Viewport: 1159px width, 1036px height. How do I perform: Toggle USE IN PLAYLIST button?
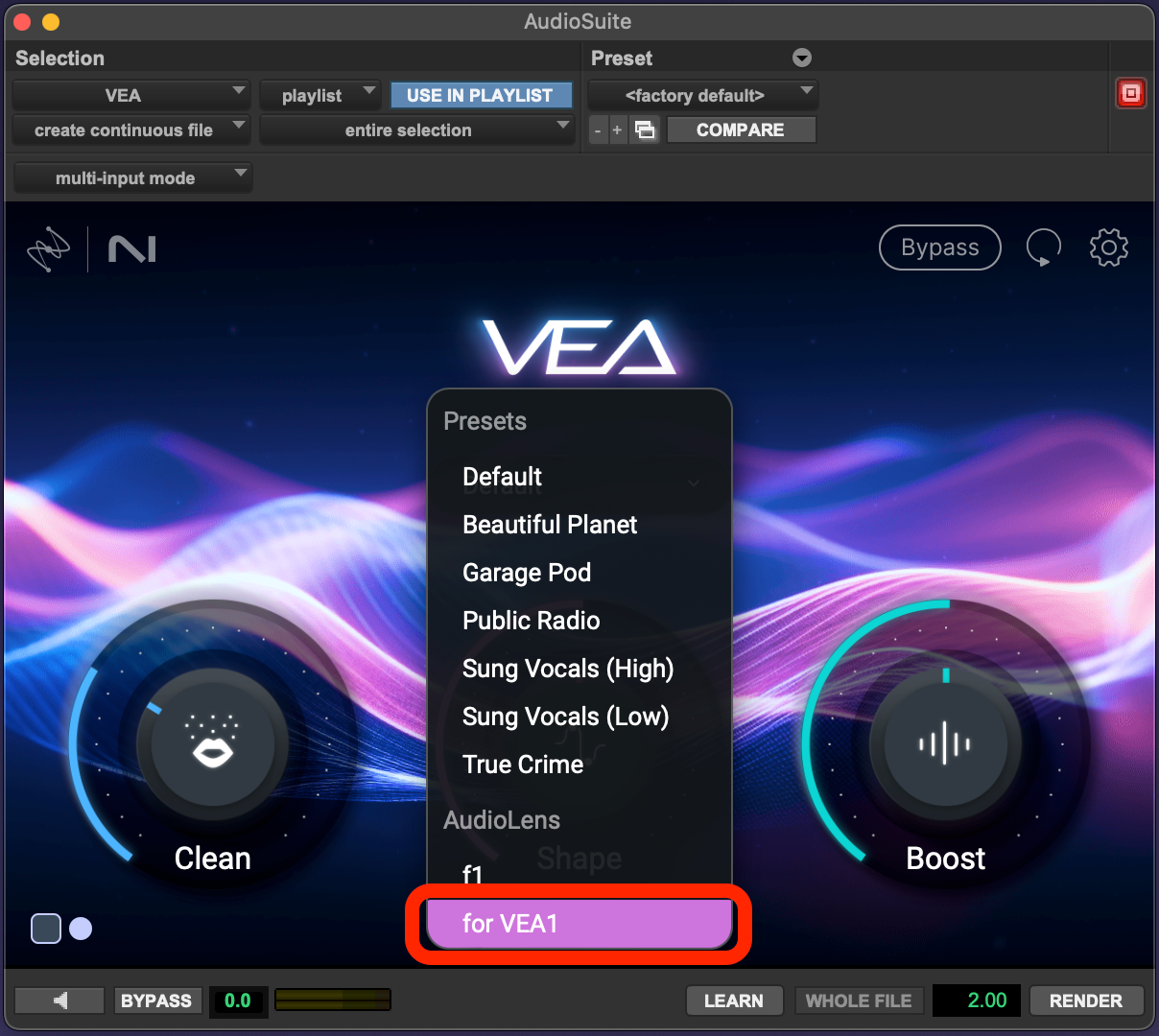[x=480, y=95]
